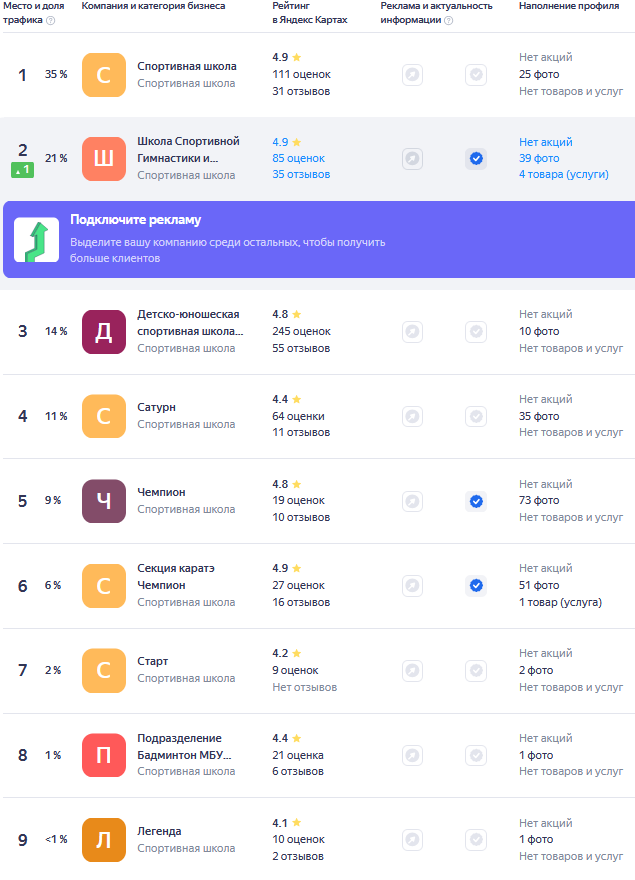
Task: Click the '111 оценок' text
Action: point(301,74)
